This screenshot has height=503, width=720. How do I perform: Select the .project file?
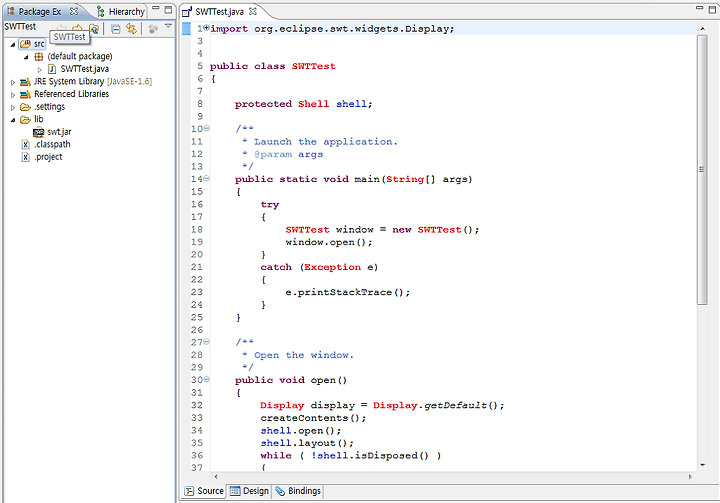48,157
